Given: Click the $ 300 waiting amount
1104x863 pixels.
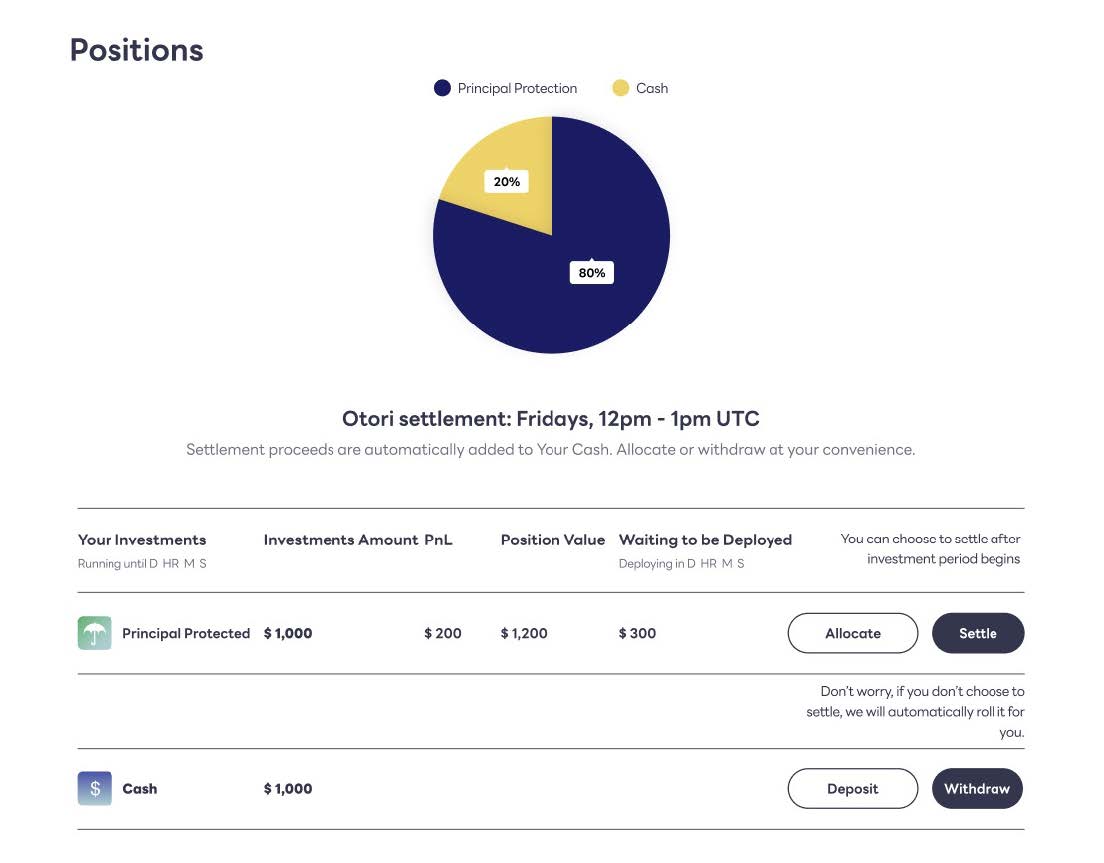Looking at the screenshot, I should tap(637, 633).
